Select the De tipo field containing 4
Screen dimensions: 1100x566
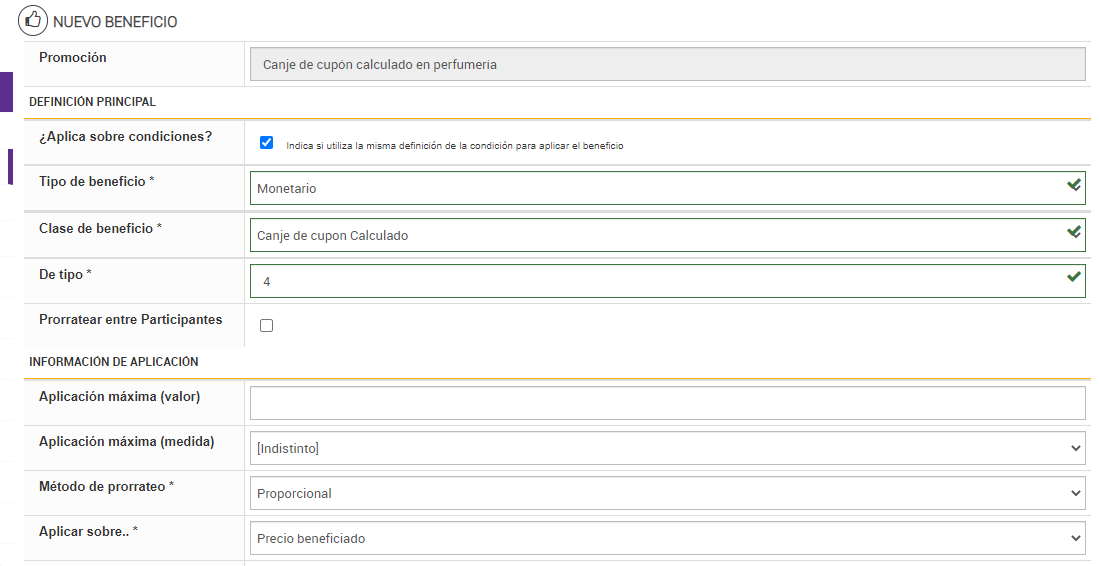click(x=650, y=281)
